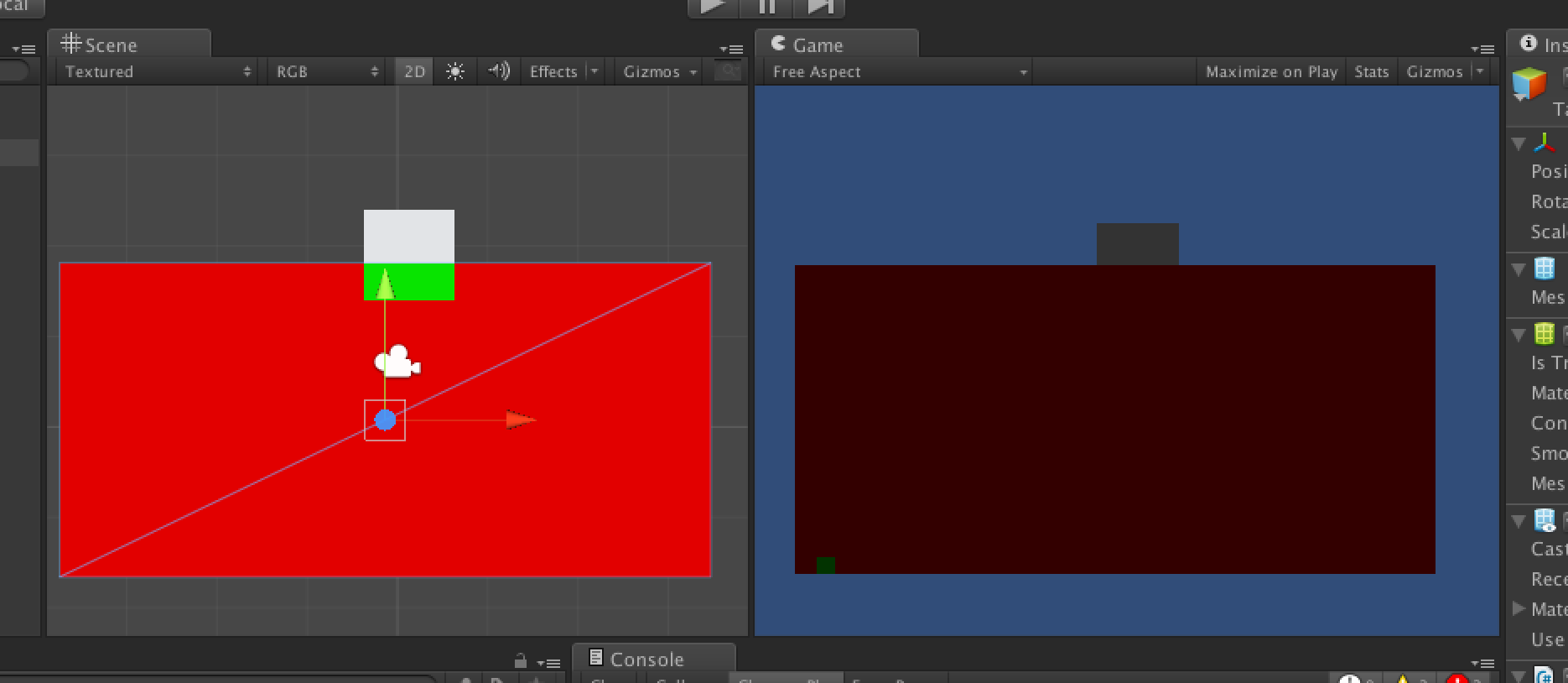Open the Textured draw mode dropdown

coord(157,71)
